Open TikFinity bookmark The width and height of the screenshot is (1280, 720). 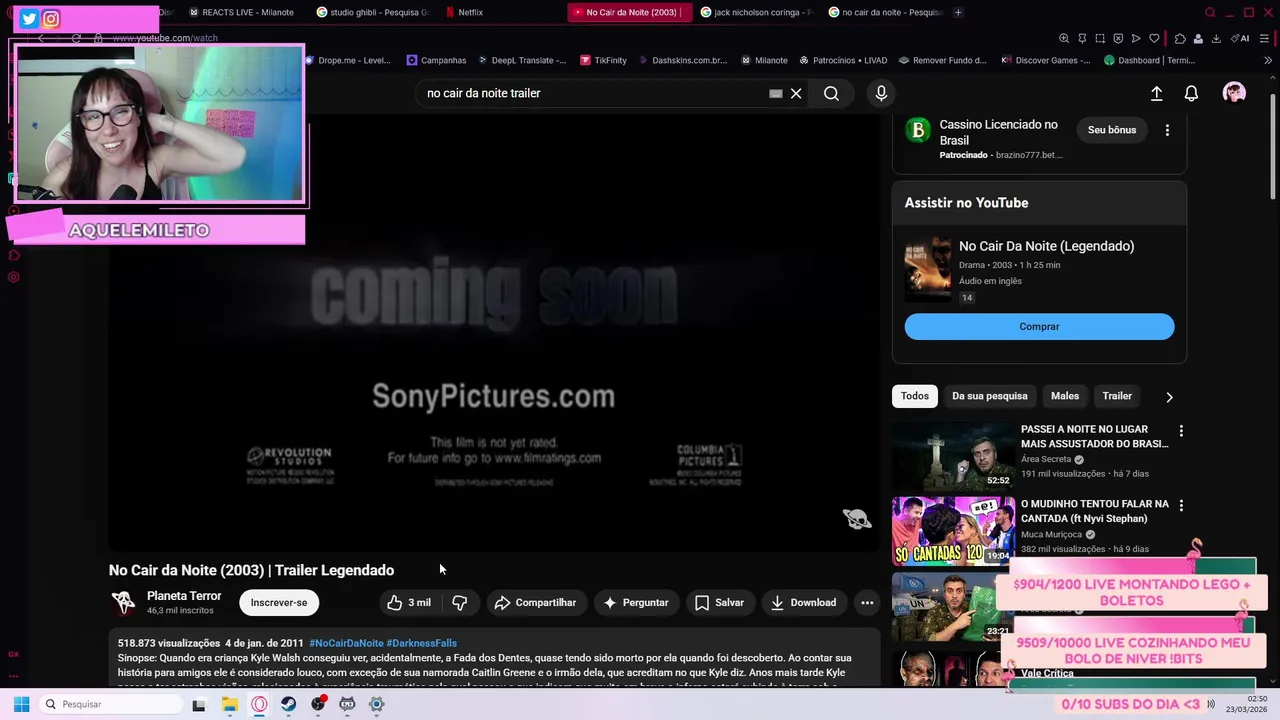[602, 60]
